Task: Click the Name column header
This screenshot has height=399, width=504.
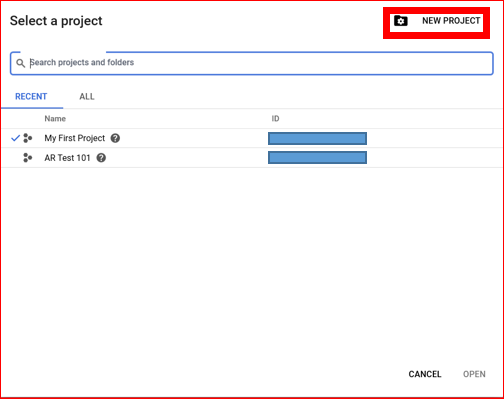Action: coord(55,119)
